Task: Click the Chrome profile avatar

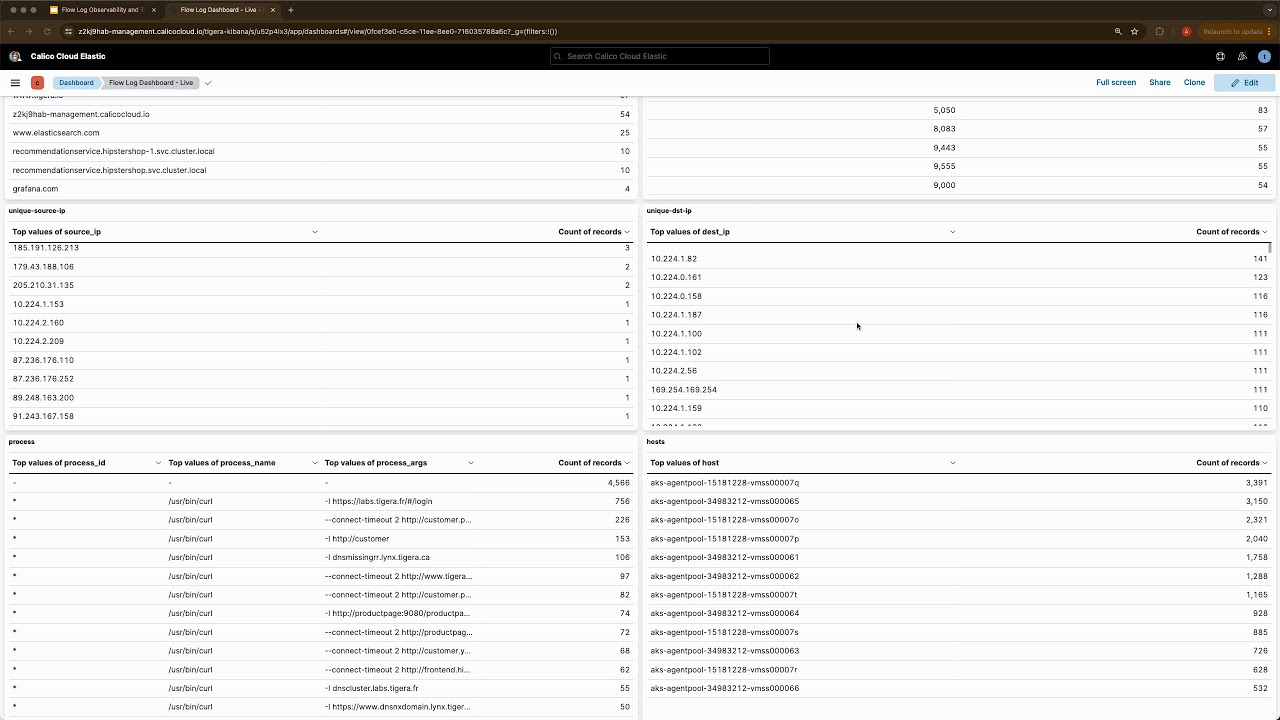Action: tap(1186, 31)
